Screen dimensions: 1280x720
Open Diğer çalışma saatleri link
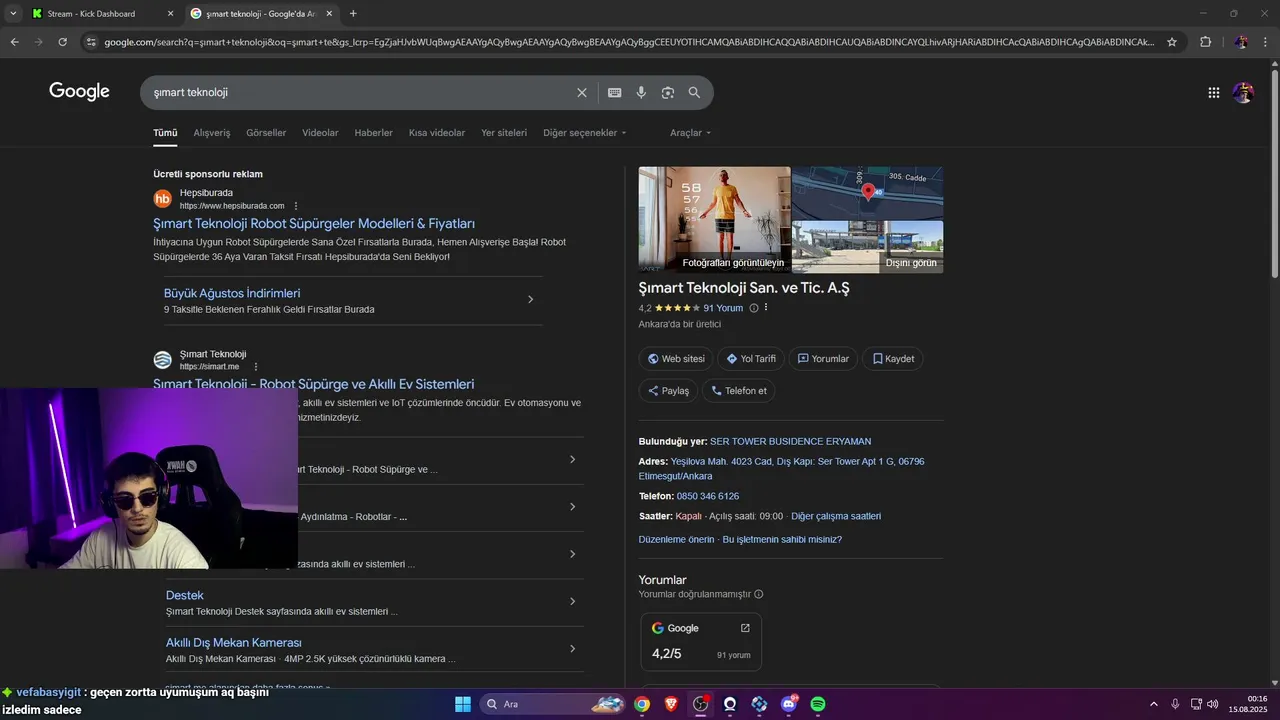(x=836, y=516)
